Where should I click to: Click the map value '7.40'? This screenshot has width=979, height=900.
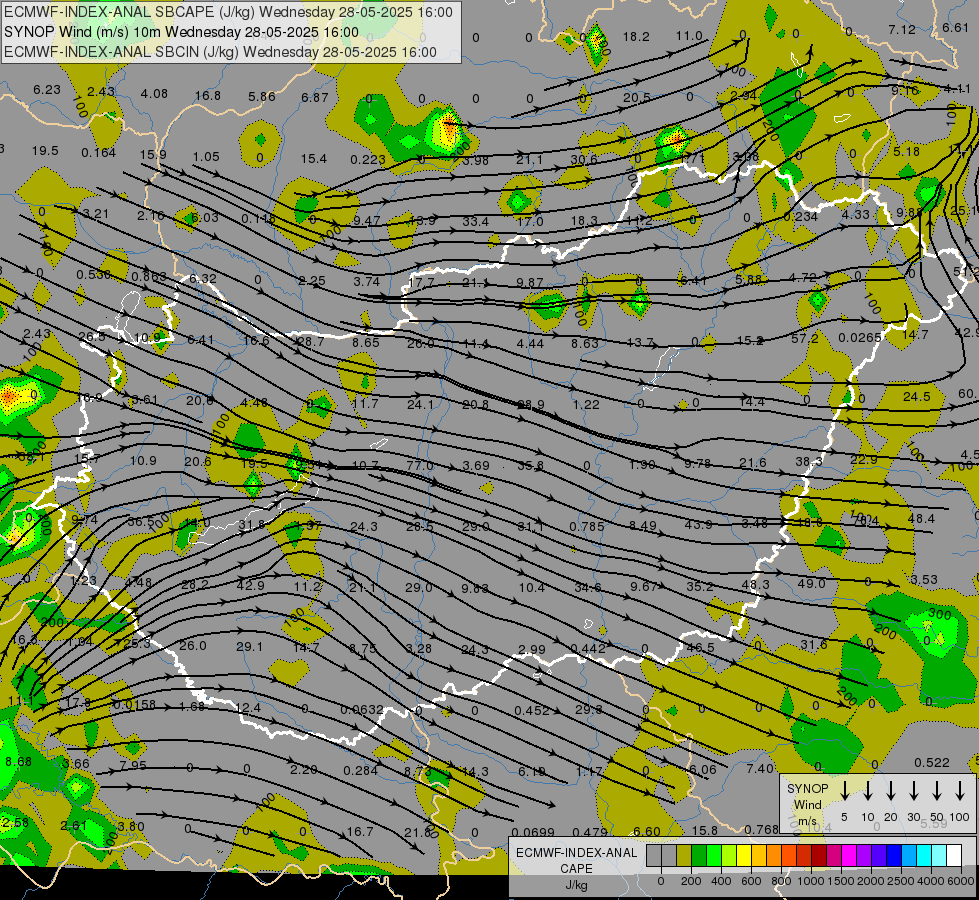point(760,768)
